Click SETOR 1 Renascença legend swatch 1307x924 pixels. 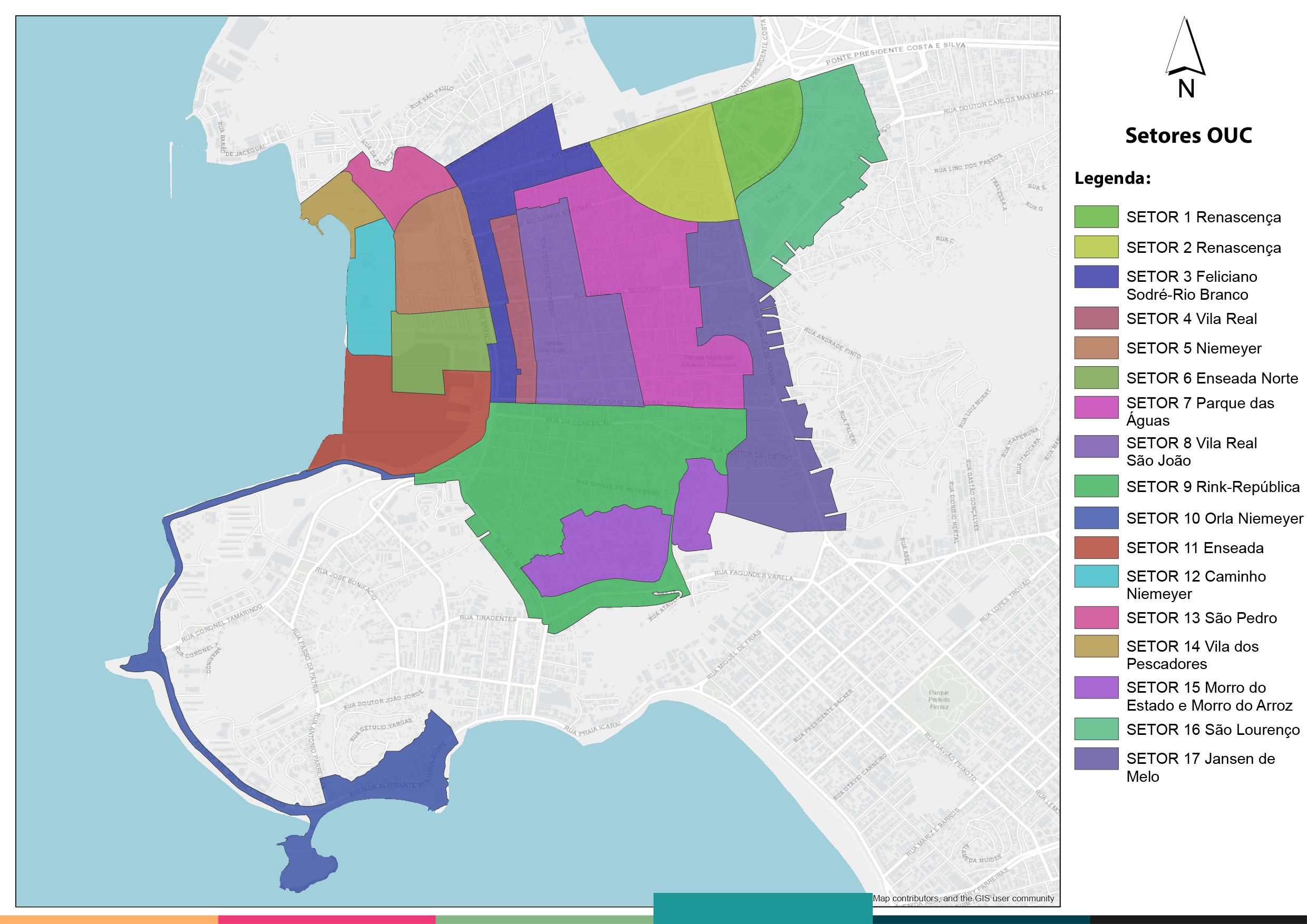pyautogui.click(x=1096, y=217)
